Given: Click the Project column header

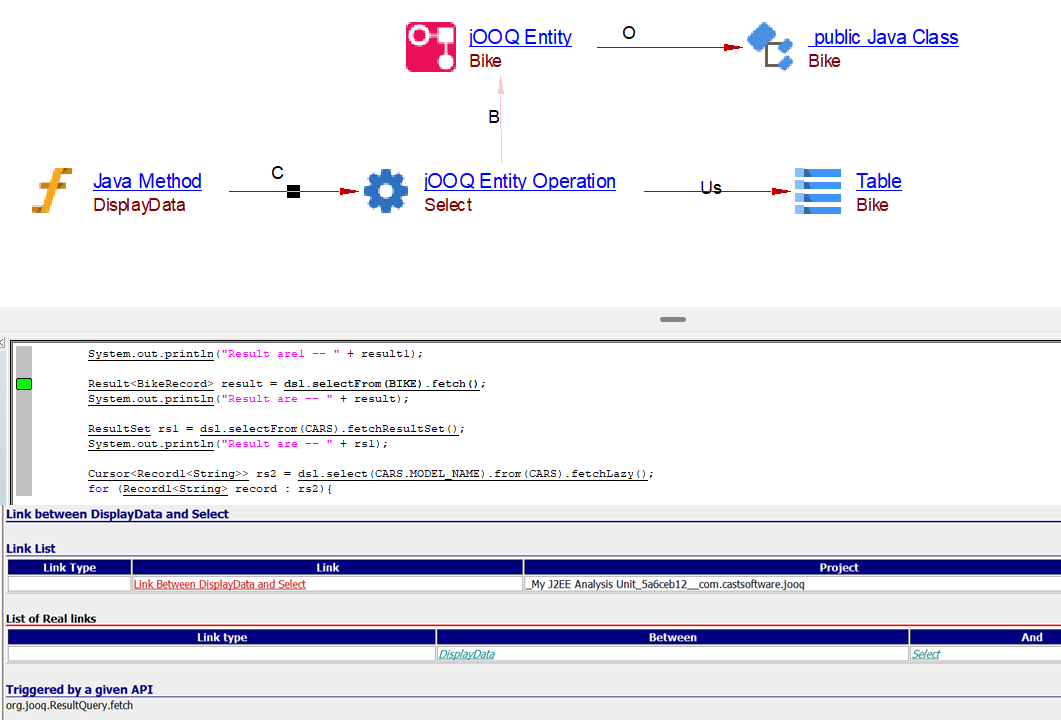Looking at the screenshot, I should click(x=838, y=567).
